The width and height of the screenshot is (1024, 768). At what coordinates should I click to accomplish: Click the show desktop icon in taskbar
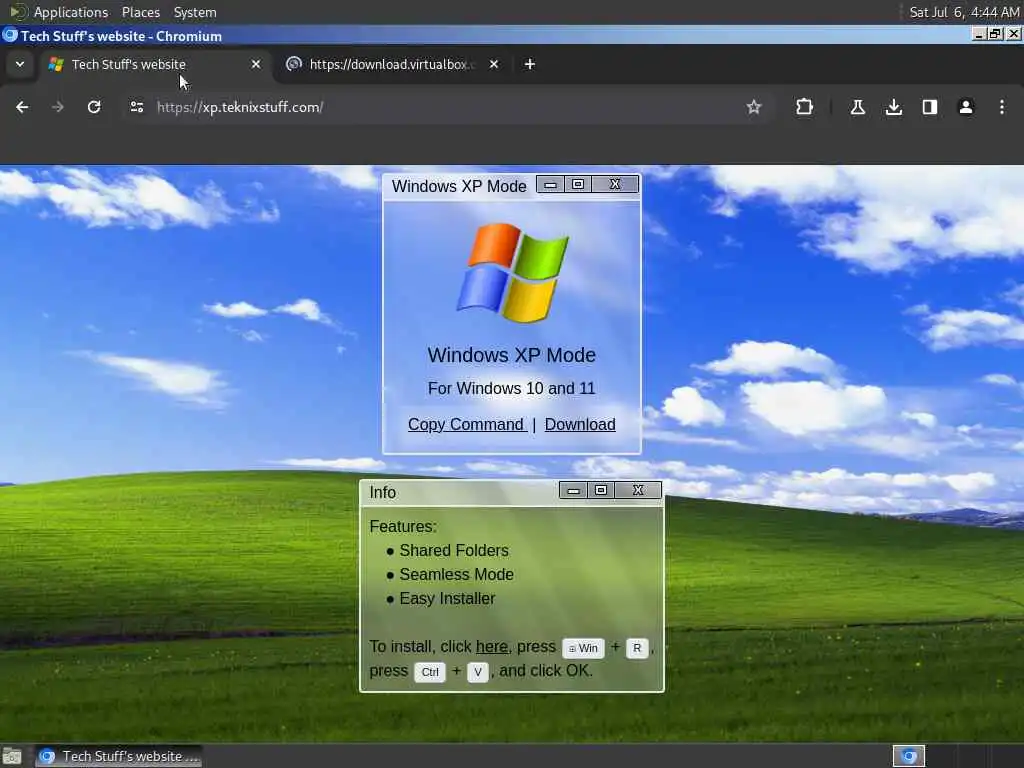12,756
